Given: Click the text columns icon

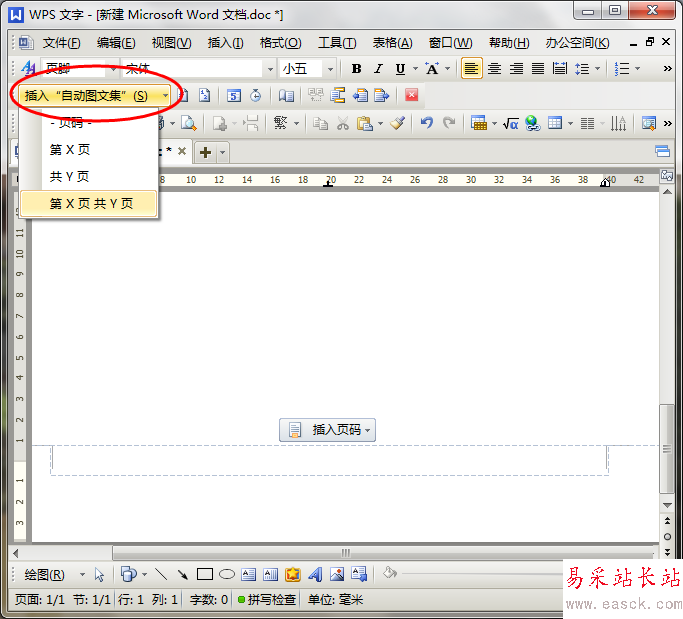Looking at the screenshot, I should 587,124.
